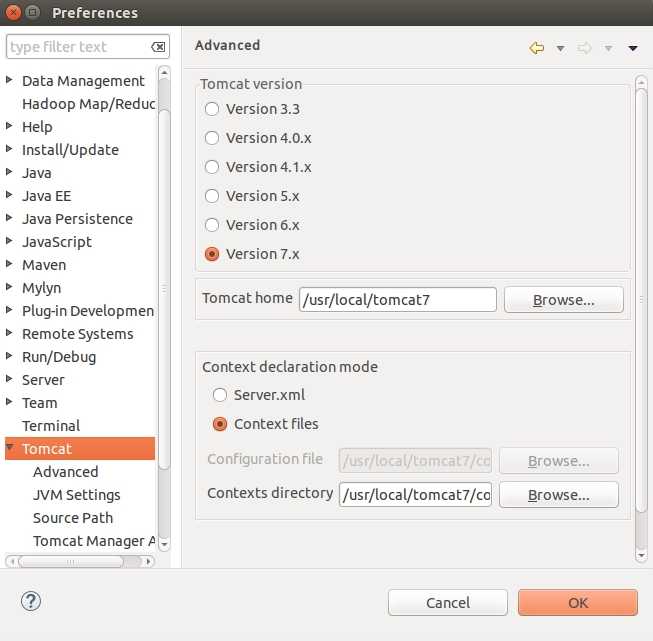
Task: Click the tree horizontal scrollbar left arrow
Action: pyautogui.click(x=13, y=561)
